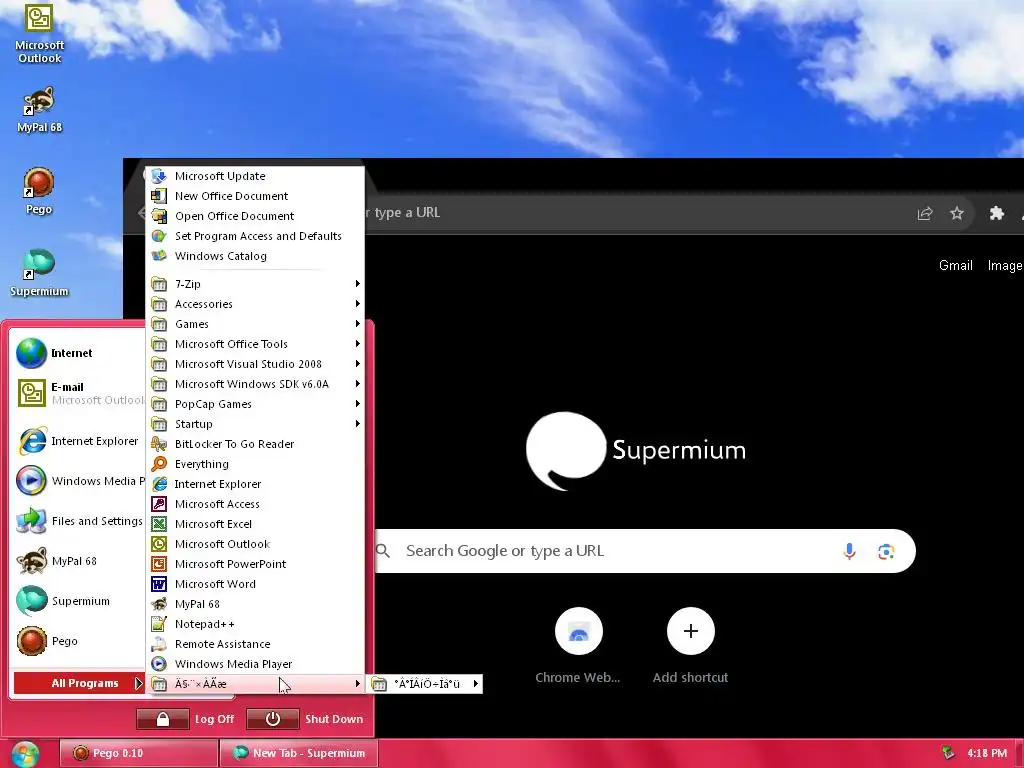Screen dimensions: 1024x768
Task: Open Files and Settings Transfer wizard
Action: pos(78,521)
